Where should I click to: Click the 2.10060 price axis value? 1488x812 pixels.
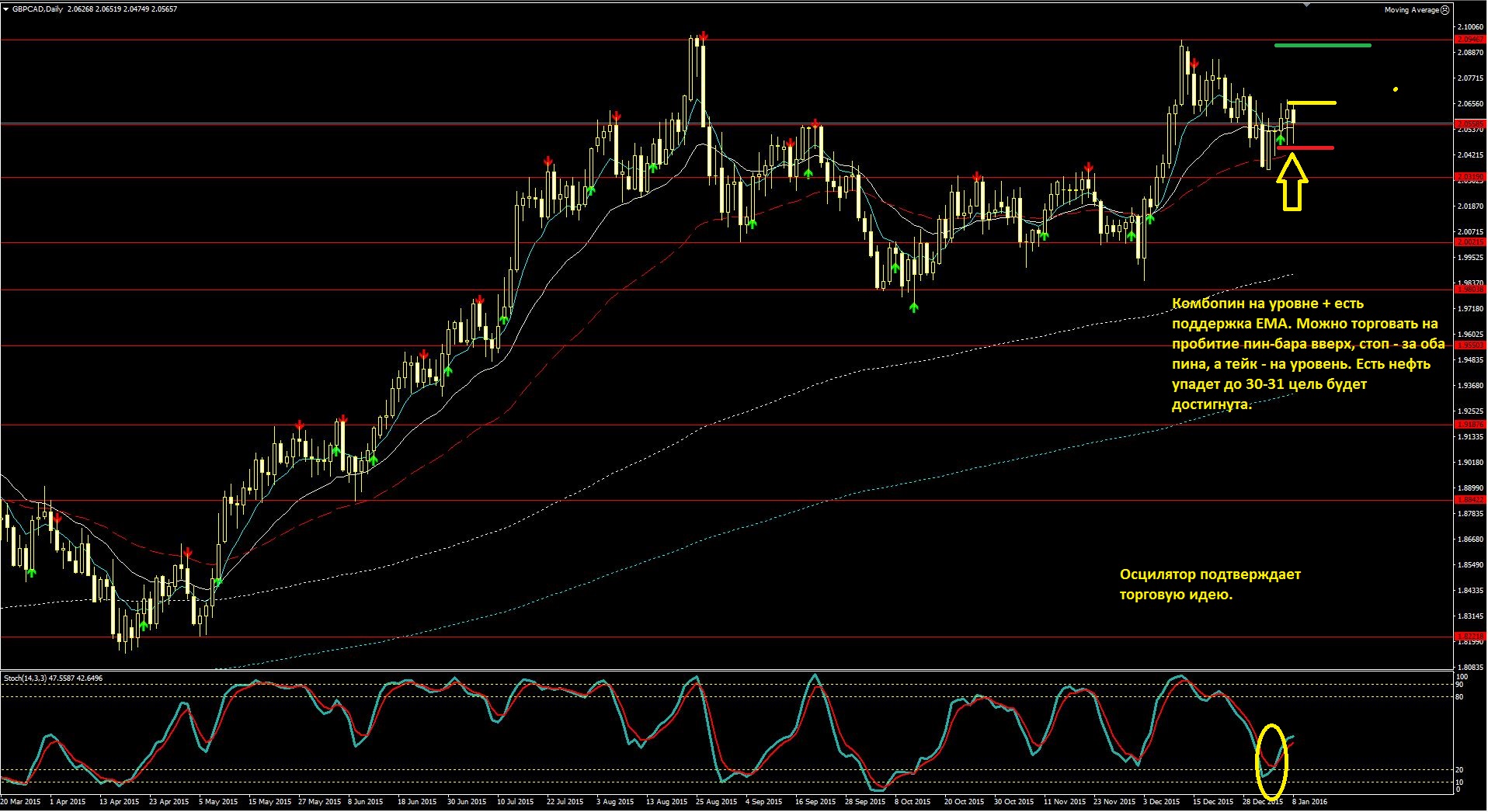click(1470, 27)
